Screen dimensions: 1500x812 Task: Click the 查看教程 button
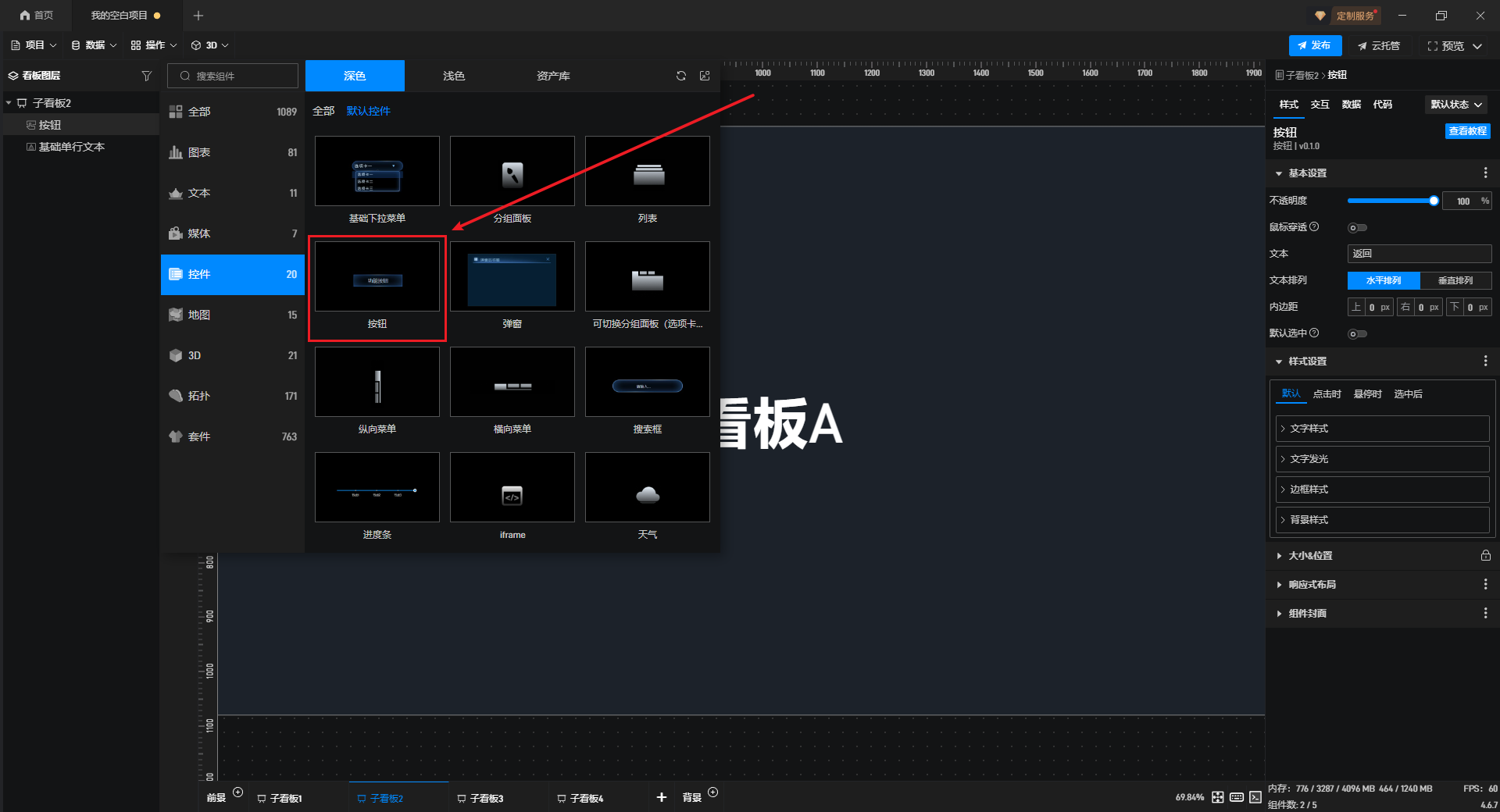click(1467, 131)
